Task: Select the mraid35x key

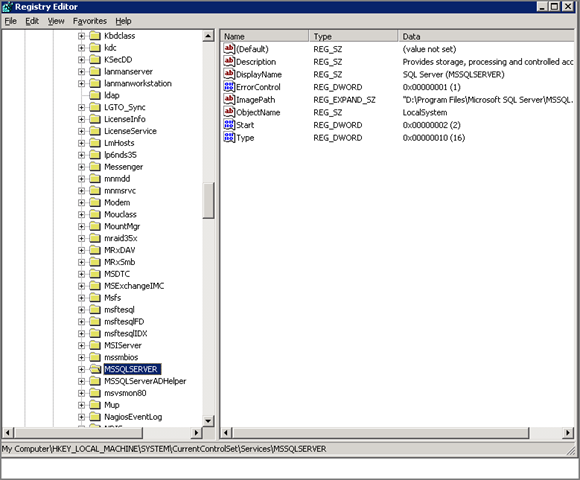Action: tap(121, 238)
